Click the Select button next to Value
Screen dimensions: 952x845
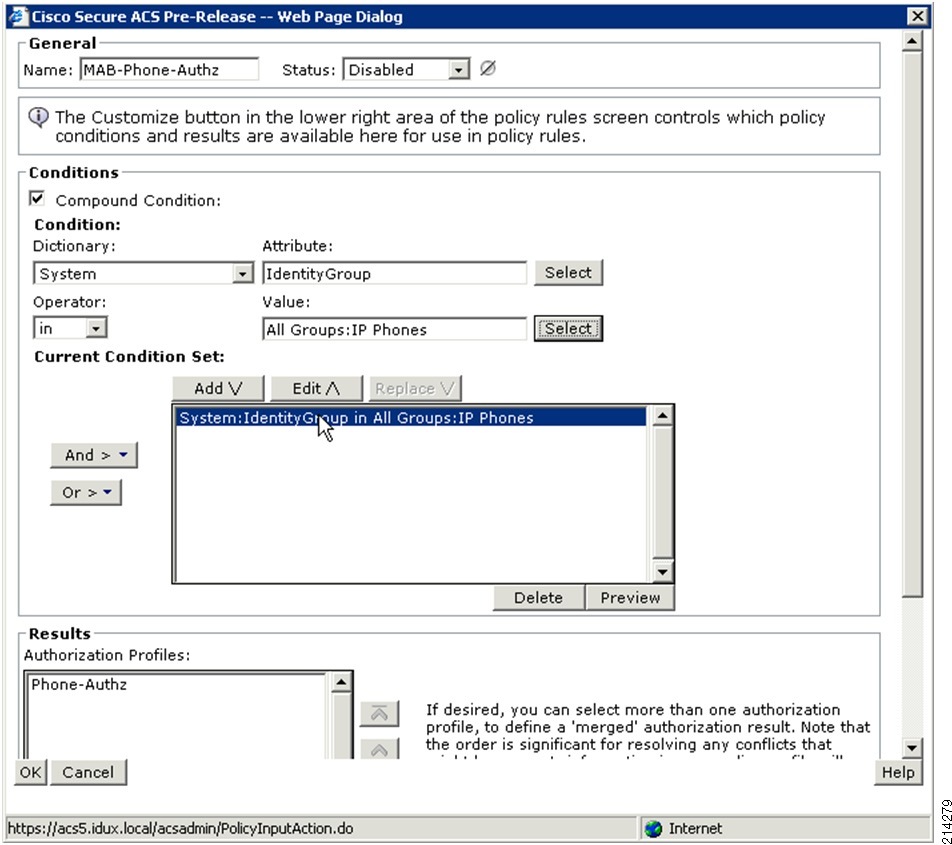[x=568, y=328]
